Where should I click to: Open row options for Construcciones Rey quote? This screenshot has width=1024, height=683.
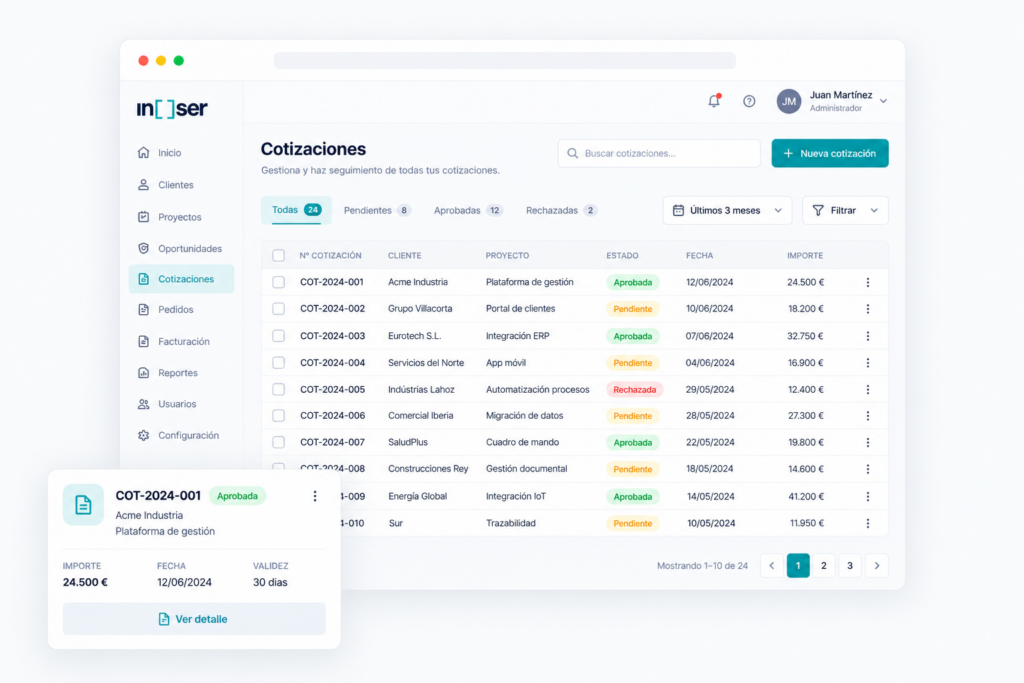tap(868, 469)
